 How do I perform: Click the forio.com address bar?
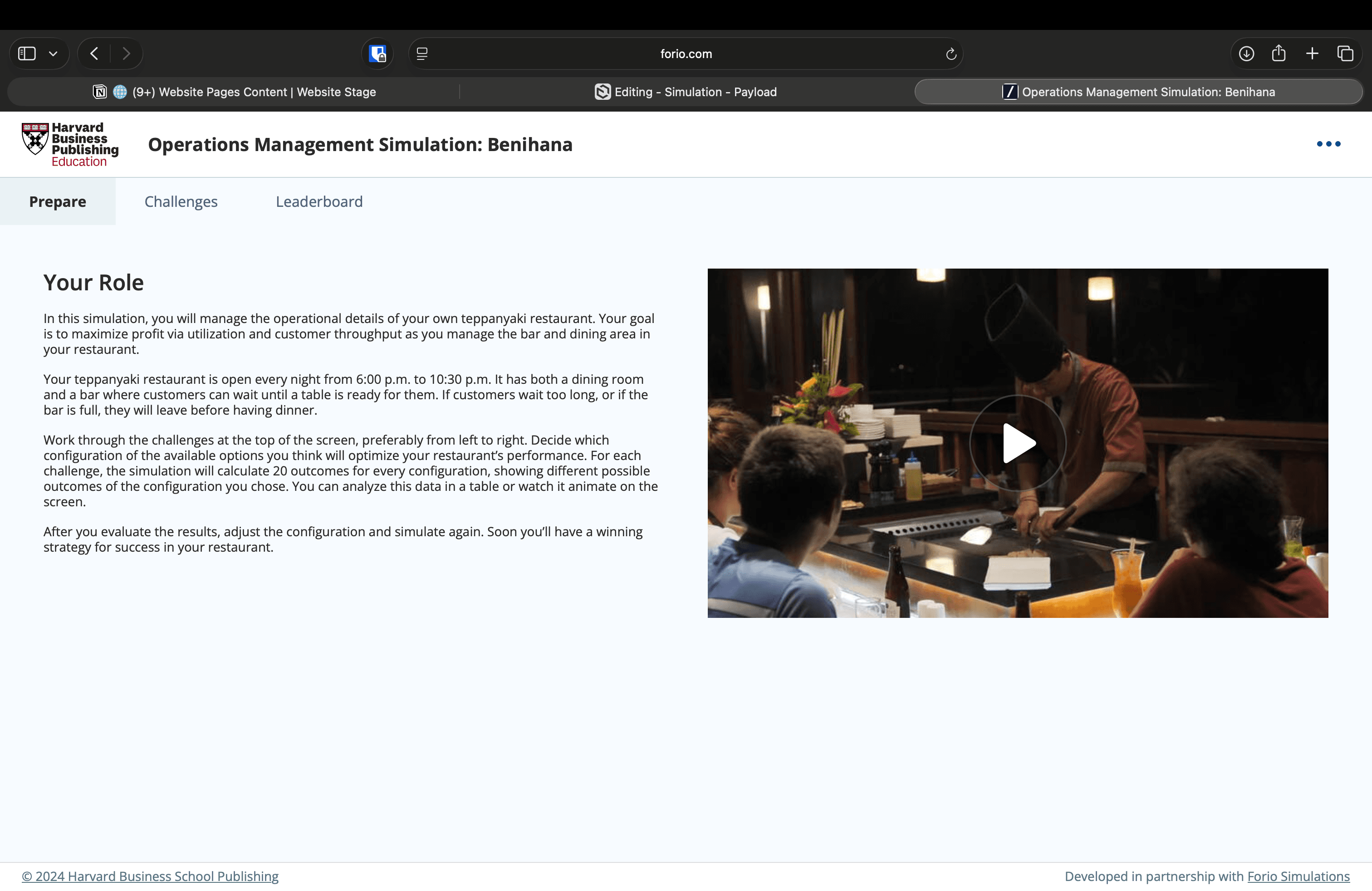686,54
